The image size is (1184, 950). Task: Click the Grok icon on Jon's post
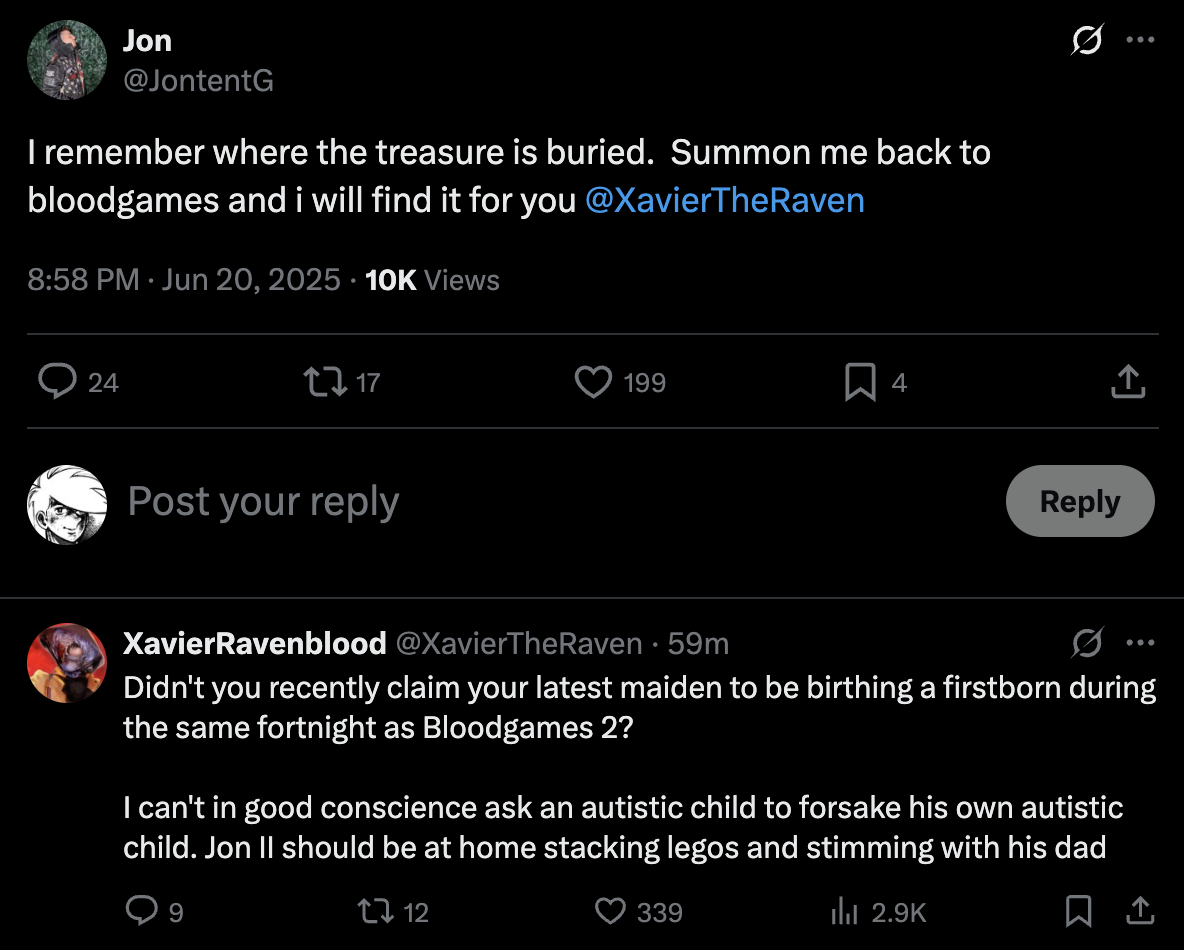point(1087,40)
